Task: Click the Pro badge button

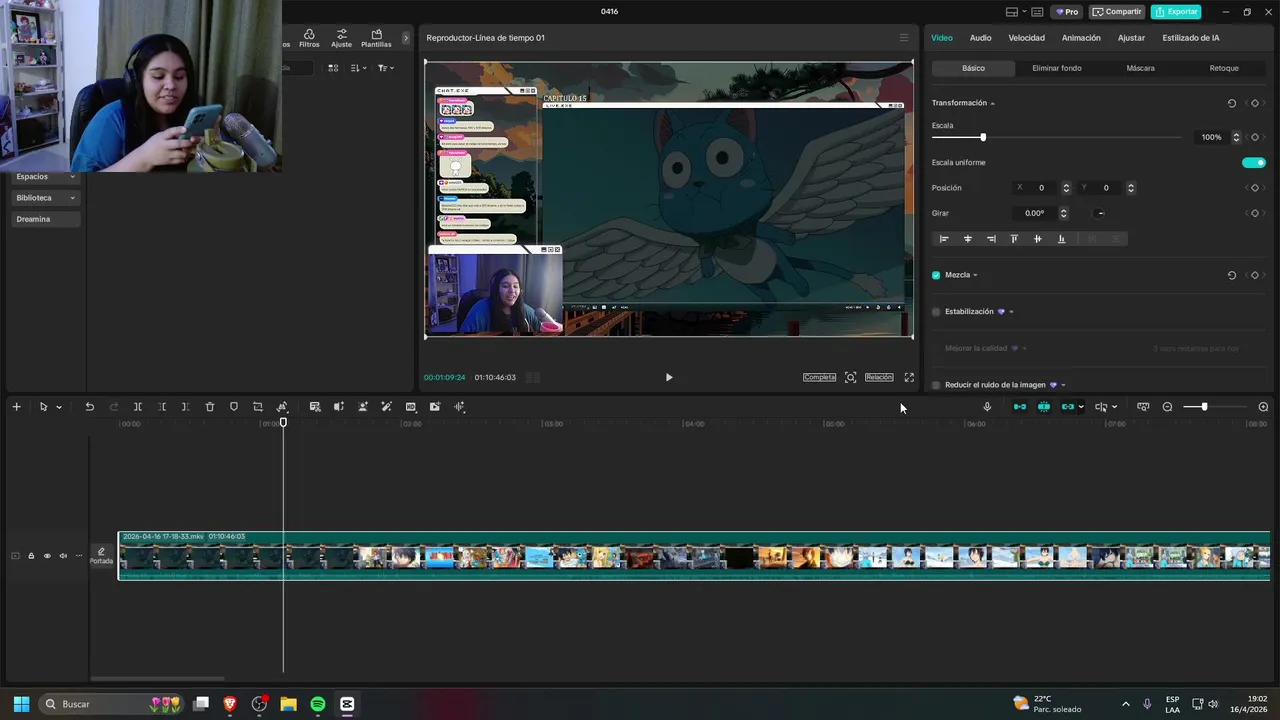Action: [1066, 12]
